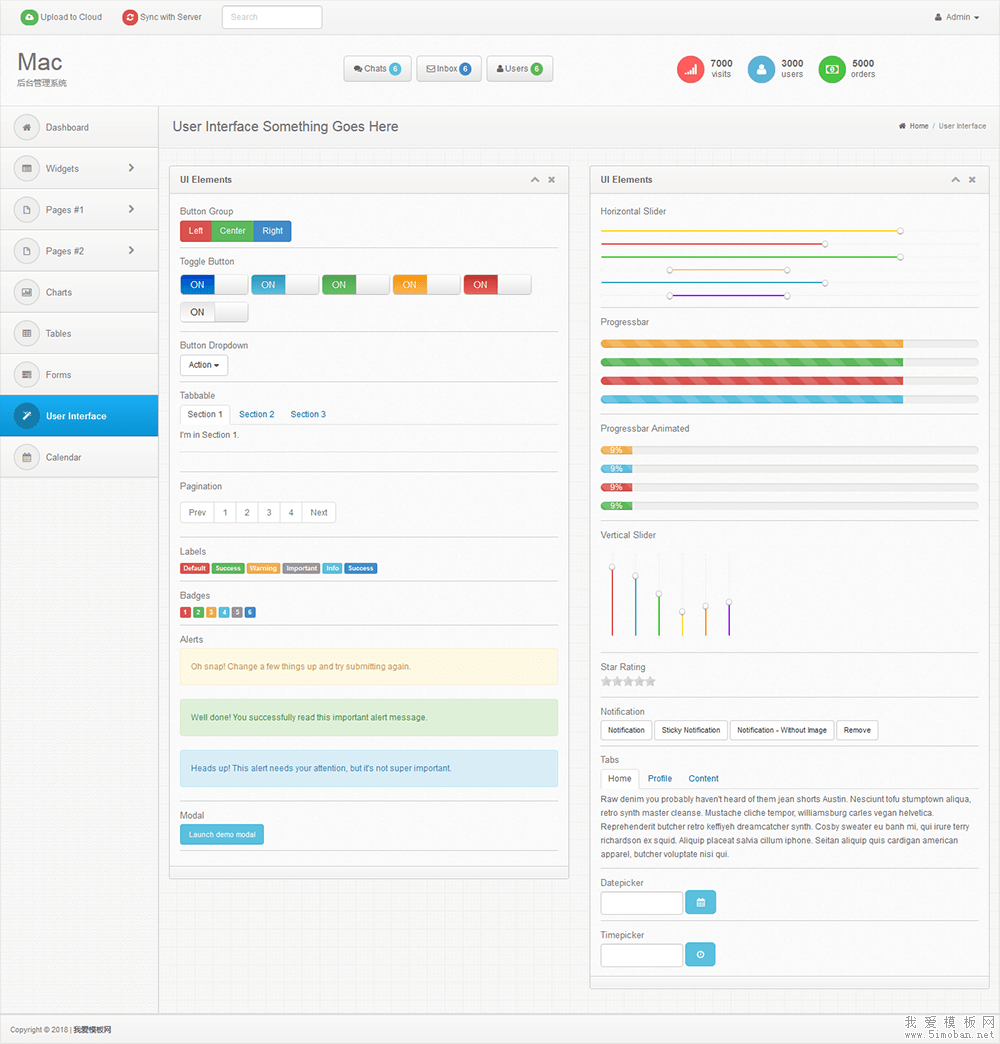Click the Sticky Notification button
The height and width of the screenshot is (1044, 1000).
[691, 730]
